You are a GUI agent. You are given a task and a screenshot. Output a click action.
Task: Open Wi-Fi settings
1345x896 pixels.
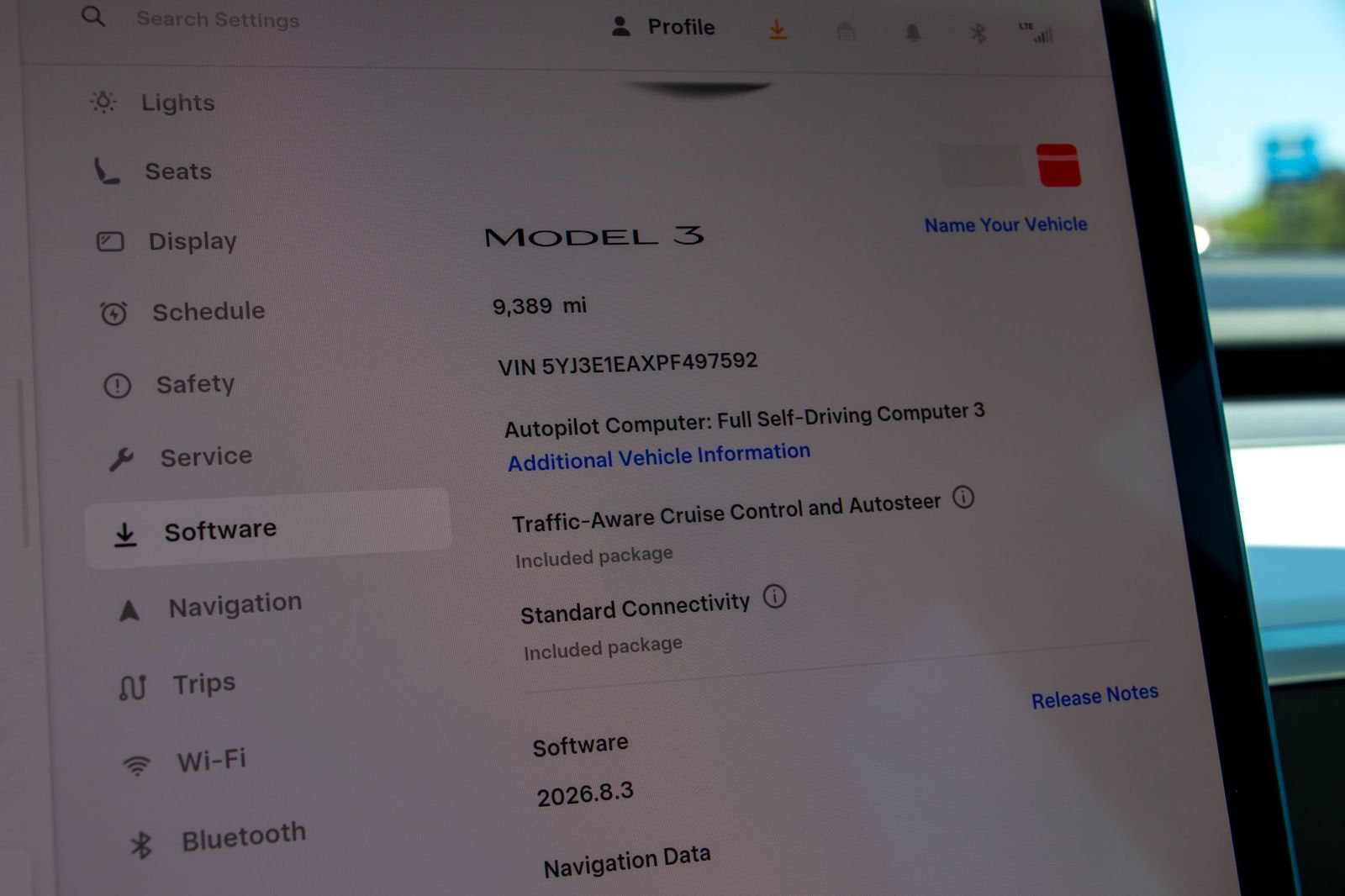point(212,761)
